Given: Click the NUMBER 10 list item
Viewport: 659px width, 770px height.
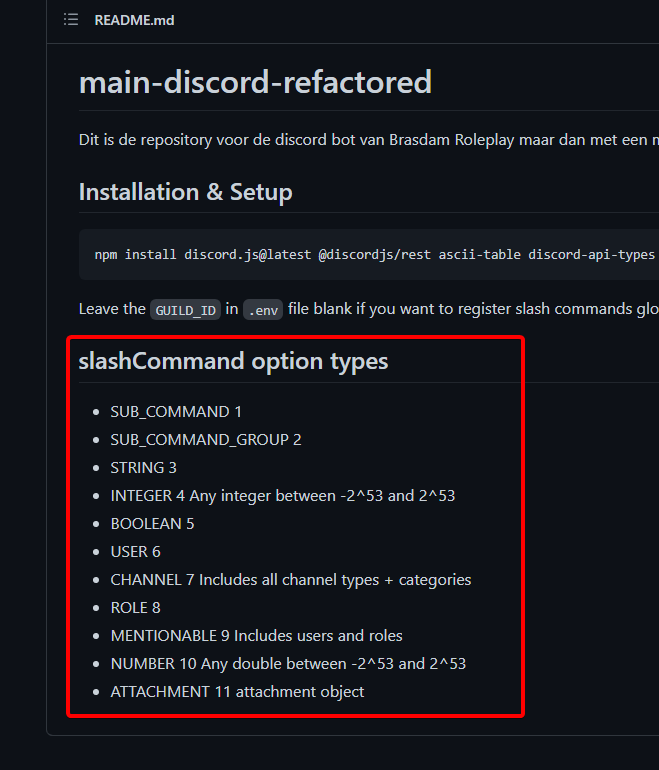Looking at the screenshot, I should click(x=288, y=663).
